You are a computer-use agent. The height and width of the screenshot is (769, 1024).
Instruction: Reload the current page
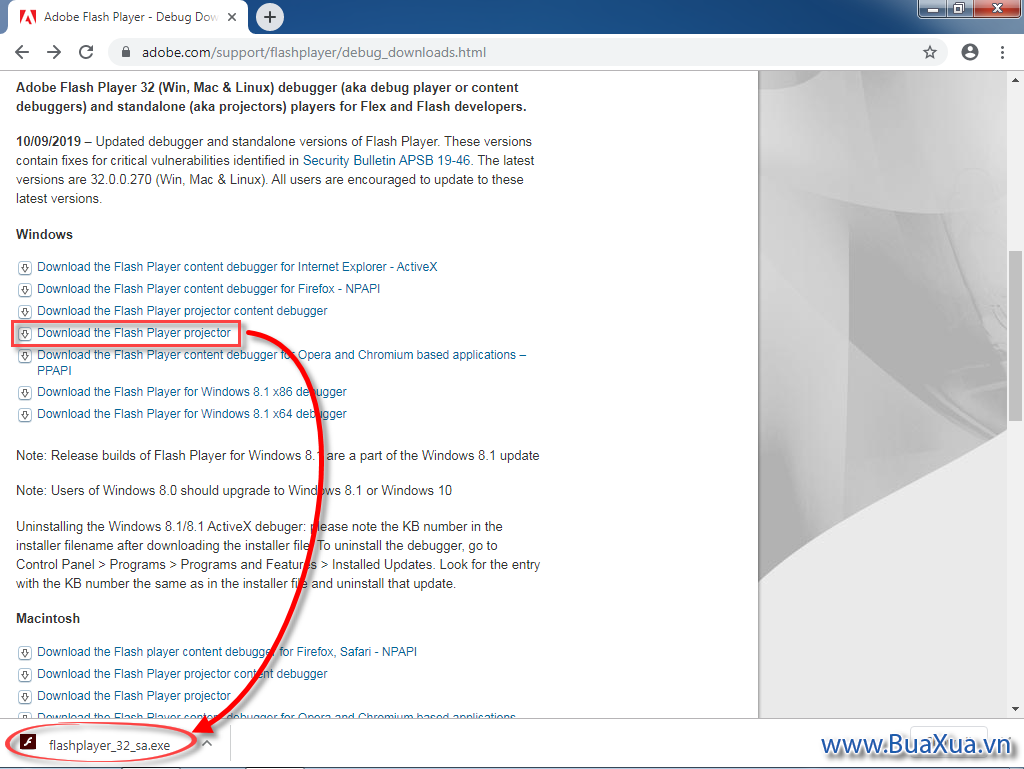click(86, 52)
